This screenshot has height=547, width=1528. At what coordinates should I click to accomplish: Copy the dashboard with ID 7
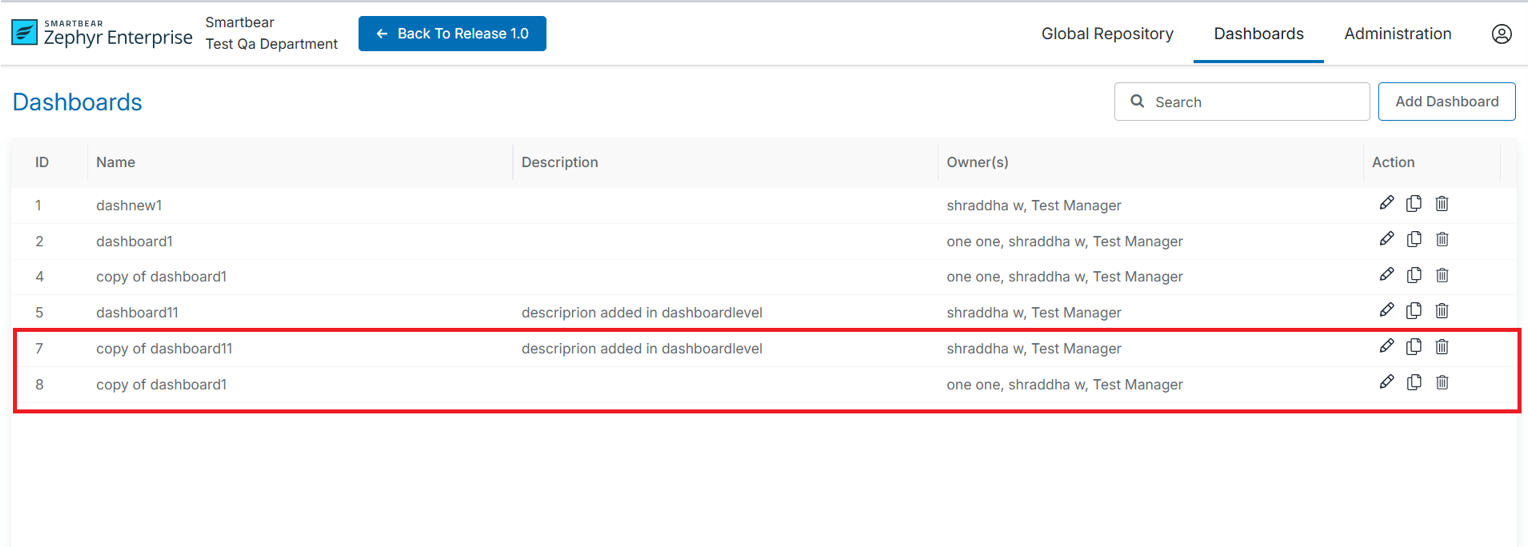[1414, 347]
